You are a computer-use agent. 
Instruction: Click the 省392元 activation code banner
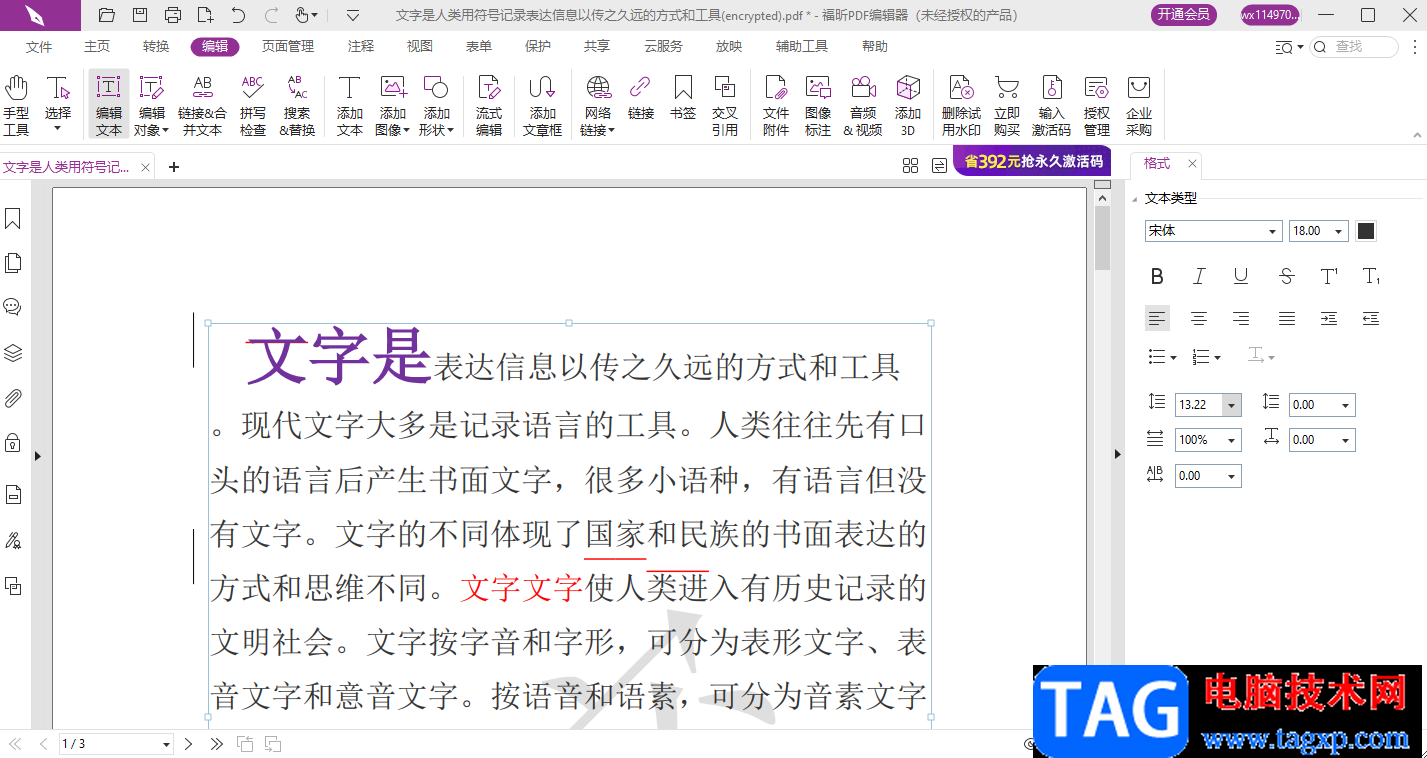[1033, 161]
